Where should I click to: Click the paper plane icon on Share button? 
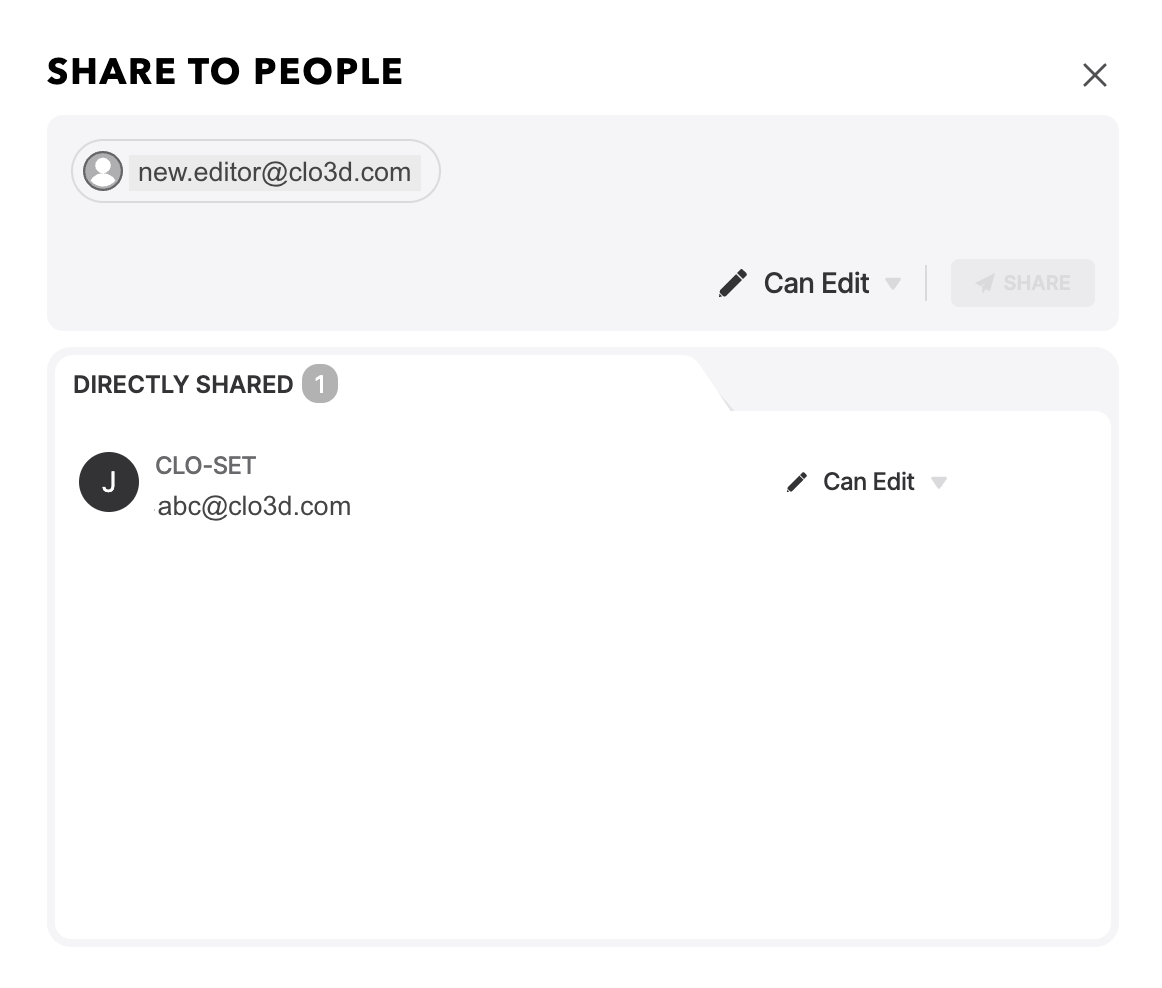coord(985,283)
